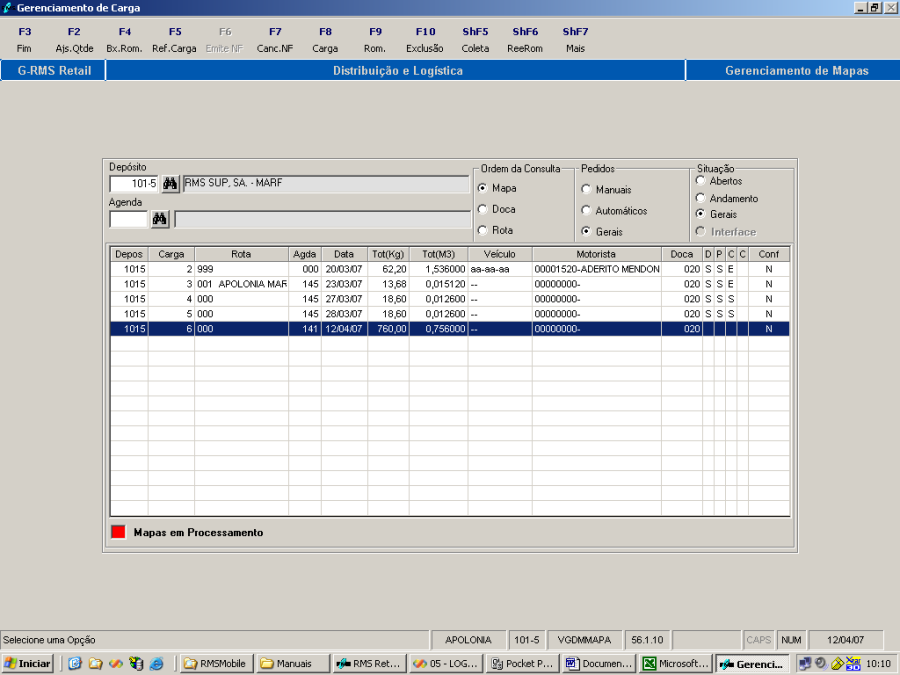The width and height of the screenshot is (900, 675).
Task: Select row with route 001 APOLONIA MAR
Action: point(450,284)
